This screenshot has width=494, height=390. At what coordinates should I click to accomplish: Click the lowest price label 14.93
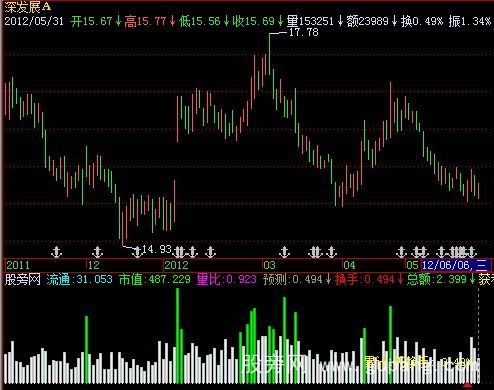pyautogui.click(x=157, y=249)
